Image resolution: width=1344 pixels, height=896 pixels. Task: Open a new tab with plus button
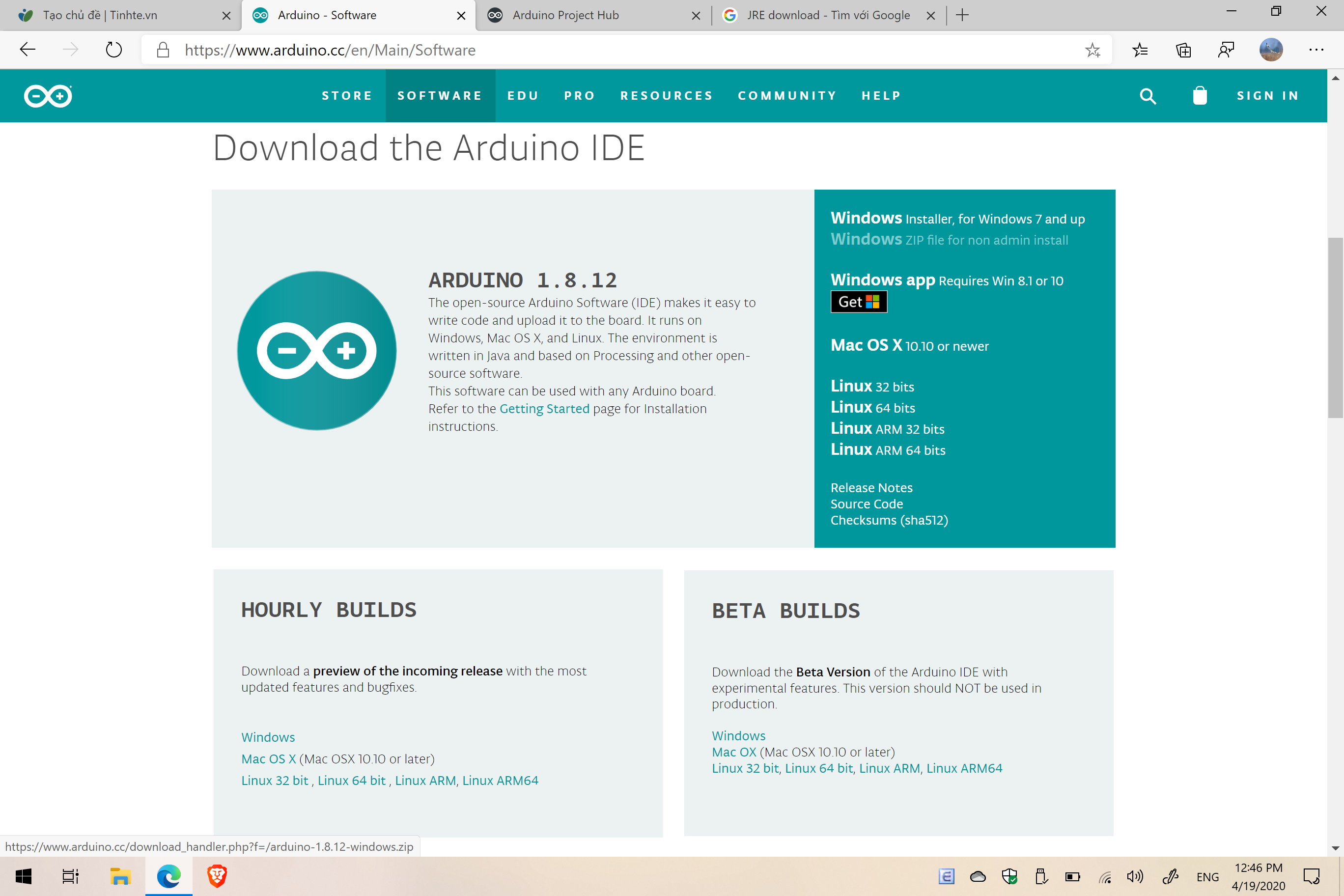coord(962,15)
